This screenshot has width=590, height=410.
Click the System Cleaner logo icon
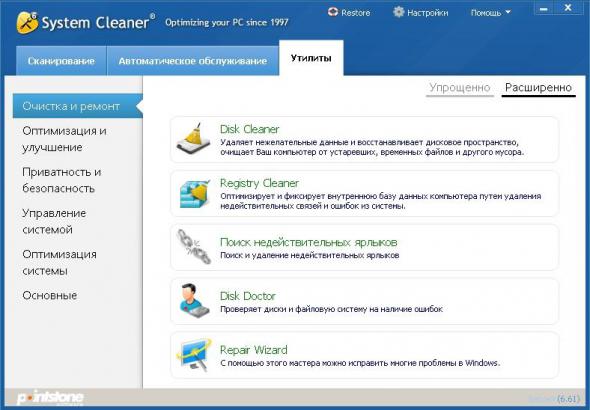[27, 22]
